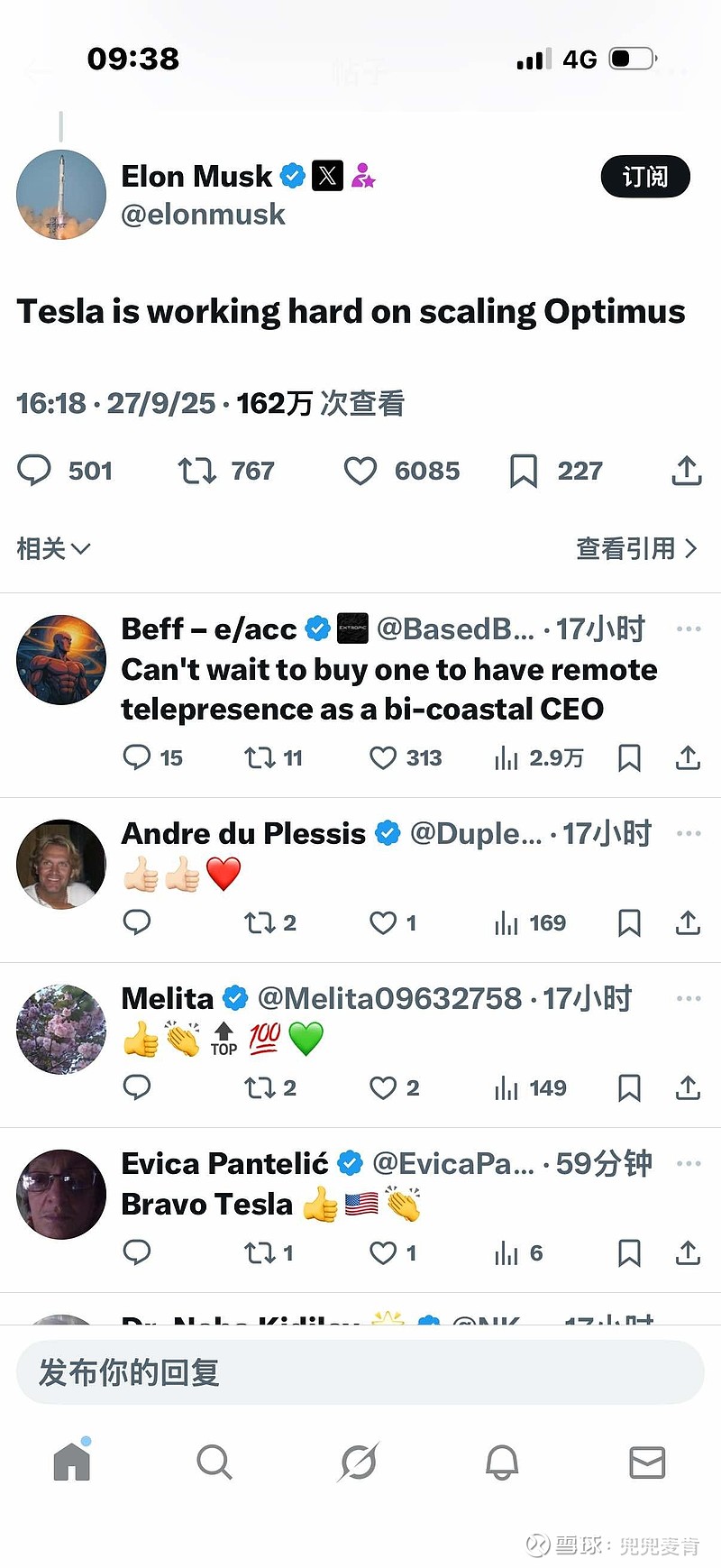
Task: Share Elon Musk's post
Action: coord(687,470)
